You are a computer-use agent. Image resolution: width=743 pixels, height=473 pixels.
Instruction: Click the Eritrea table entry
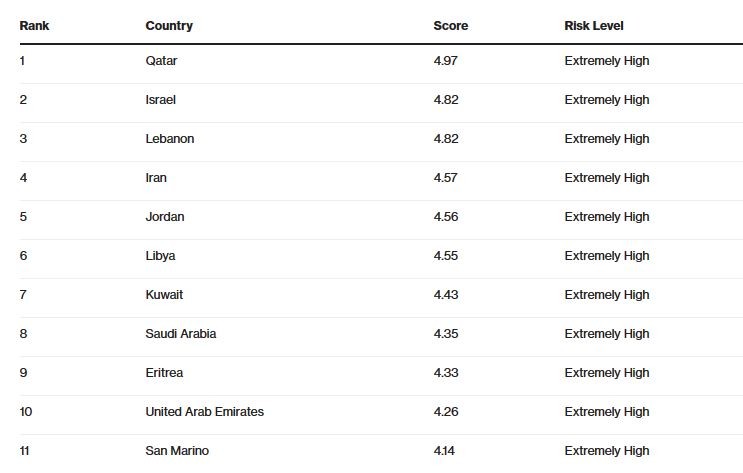pyautogui.click(x=164, y=373)
